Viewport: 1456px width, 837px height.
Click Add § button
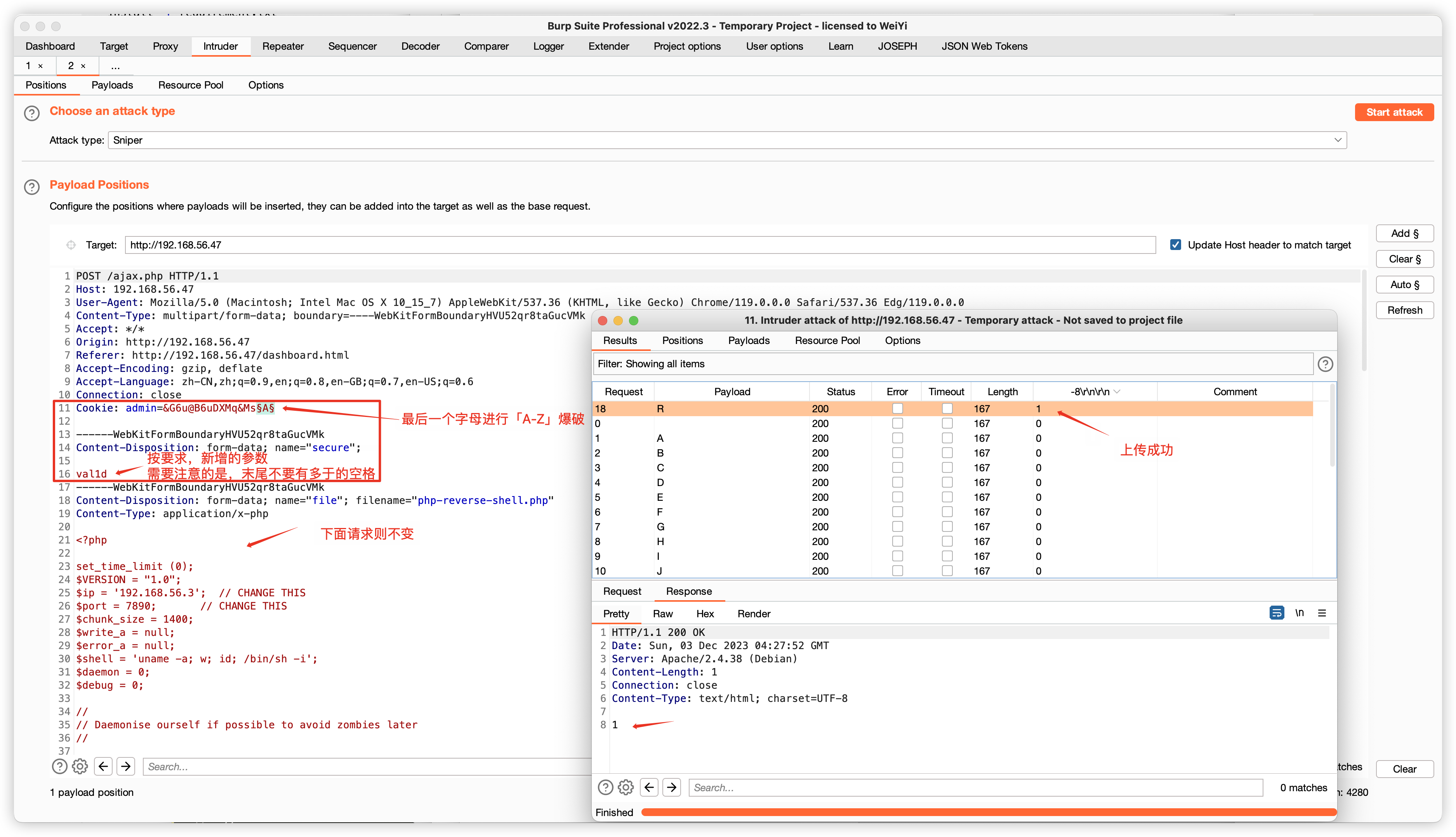[1404, 233]
